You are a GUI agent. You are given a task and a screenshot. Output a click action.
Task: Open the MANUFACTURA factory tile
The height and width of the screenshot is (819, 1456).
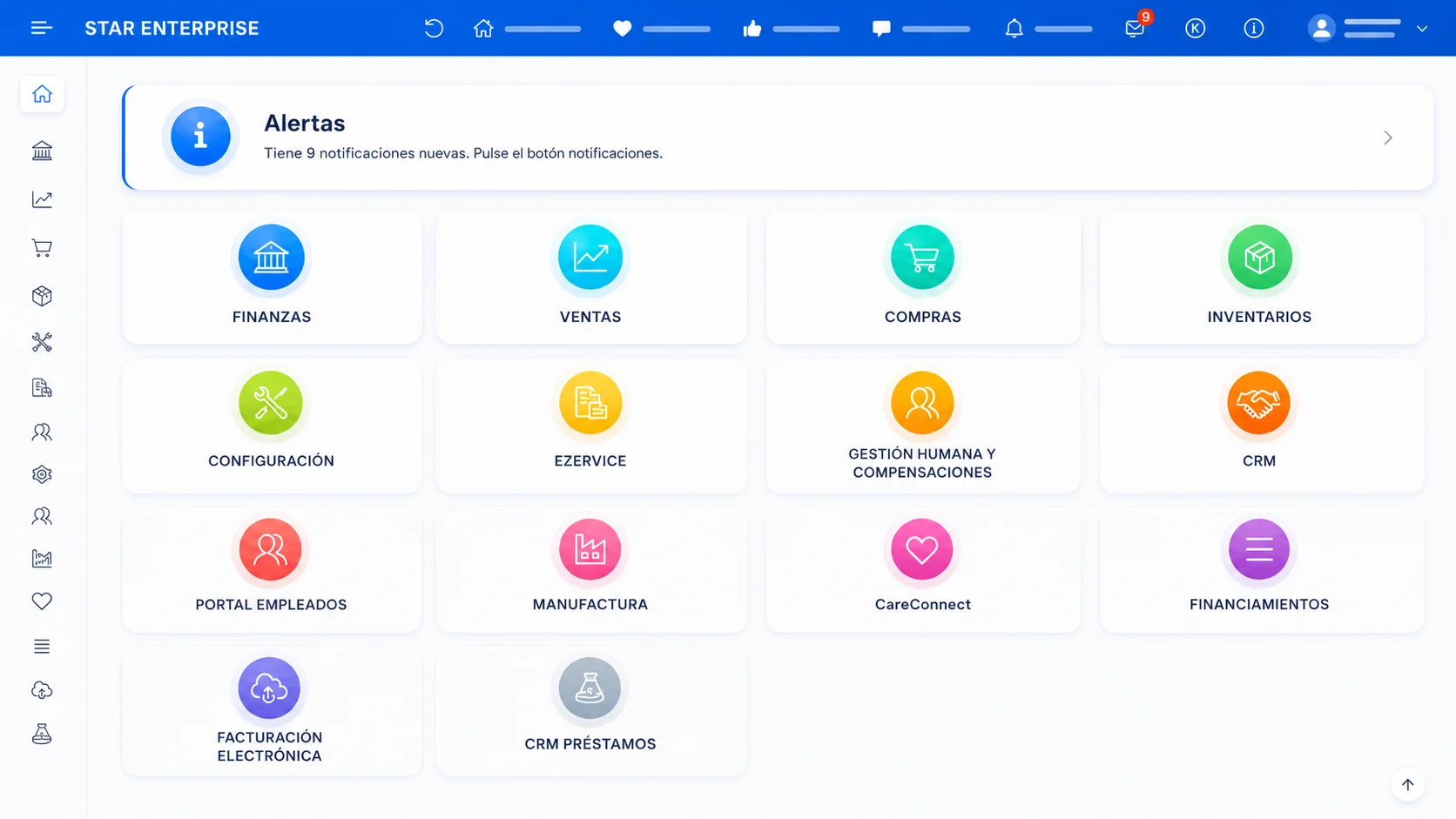coord(590,569)
